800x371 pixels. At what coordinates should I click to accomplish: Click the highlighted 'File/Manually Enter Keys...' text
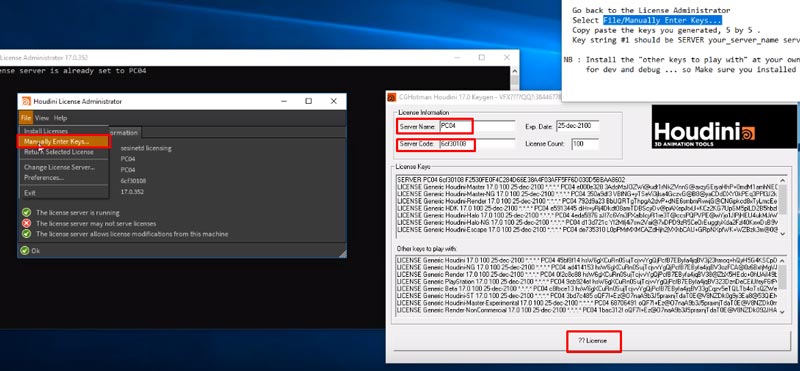coord(662,20)
